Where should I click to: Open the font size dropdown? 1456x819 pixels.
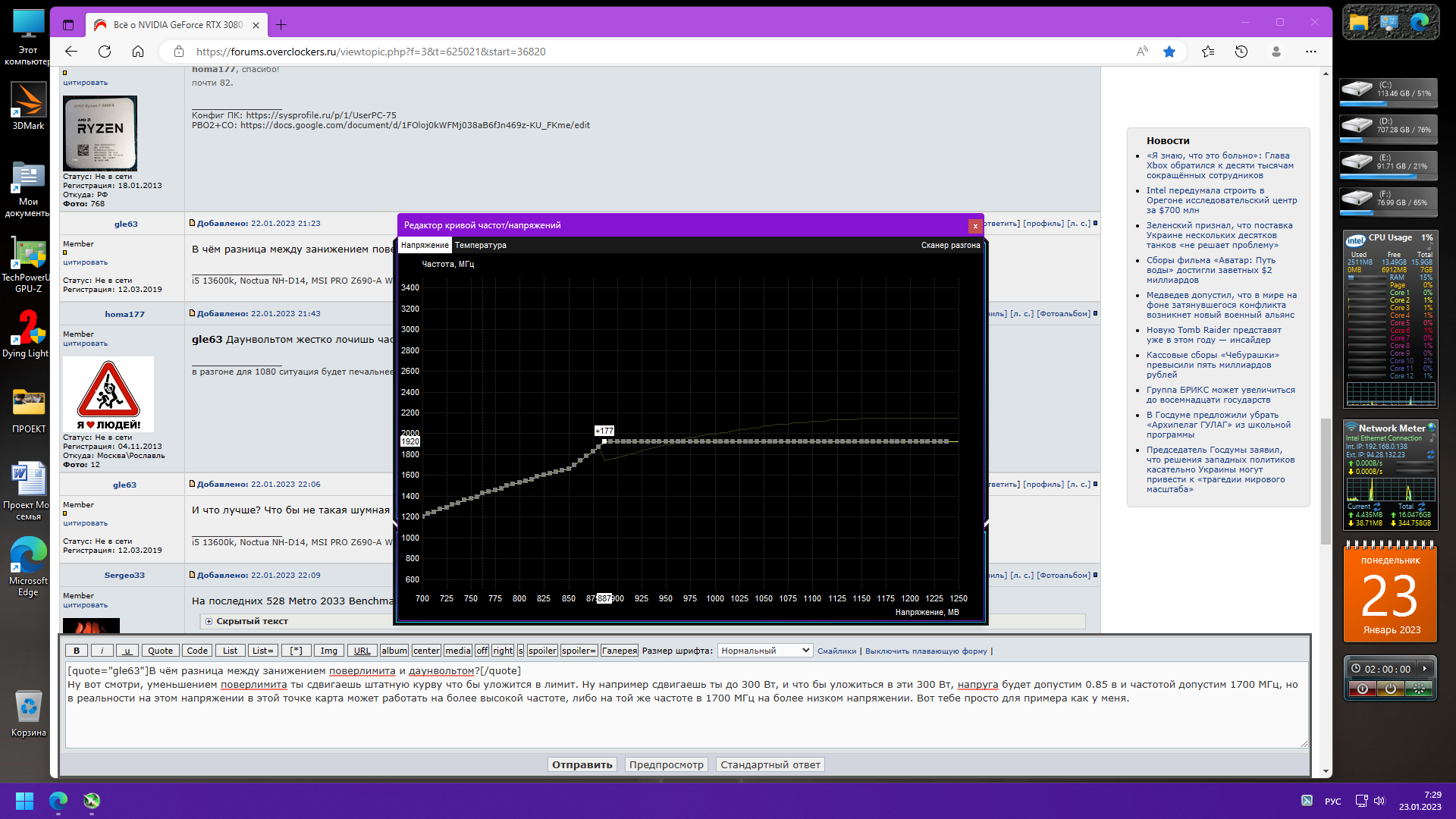pos(764,651)
